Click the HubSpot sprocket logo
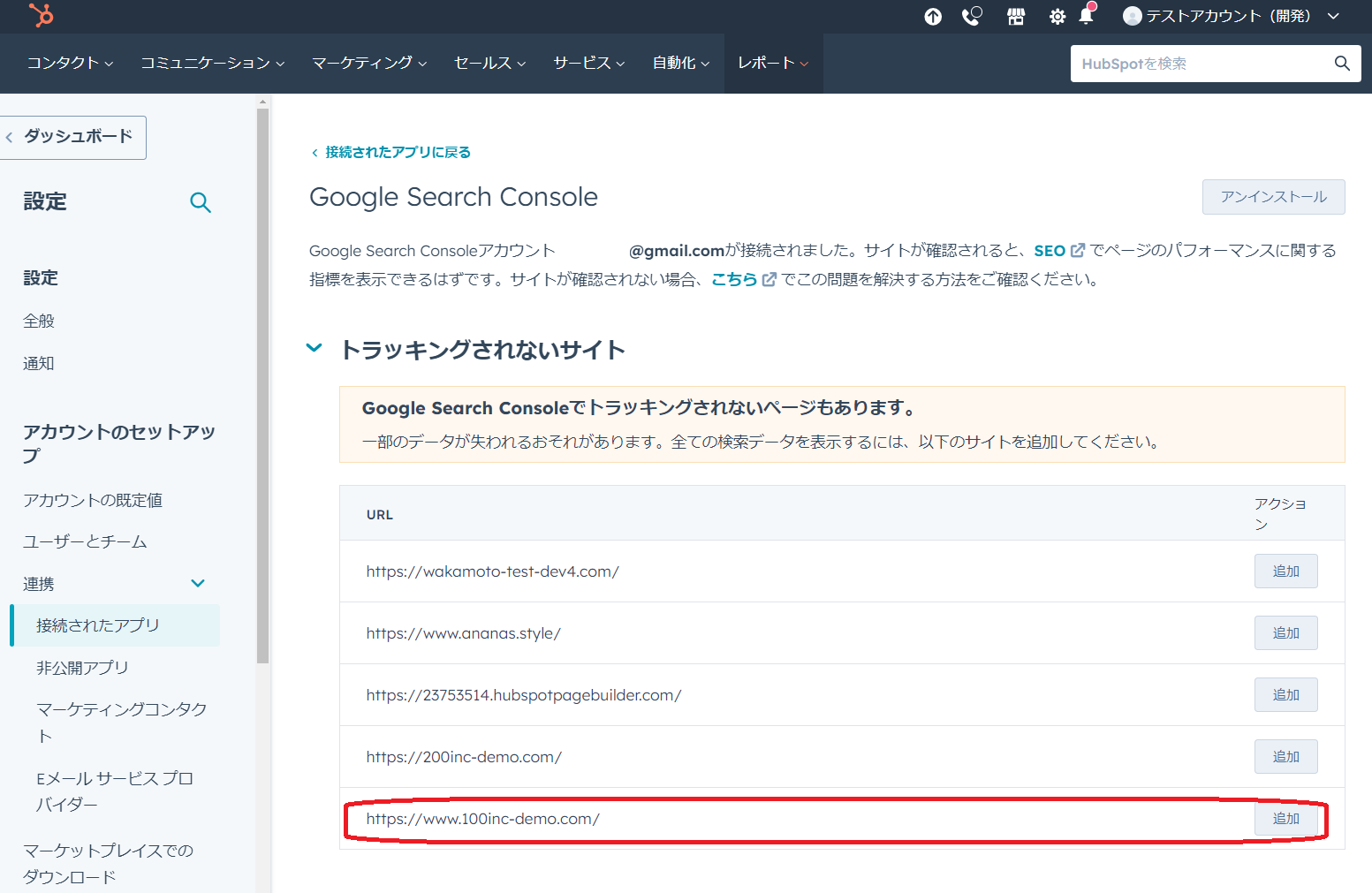The width and height of the screenshot is (1372, 893). 41,15
